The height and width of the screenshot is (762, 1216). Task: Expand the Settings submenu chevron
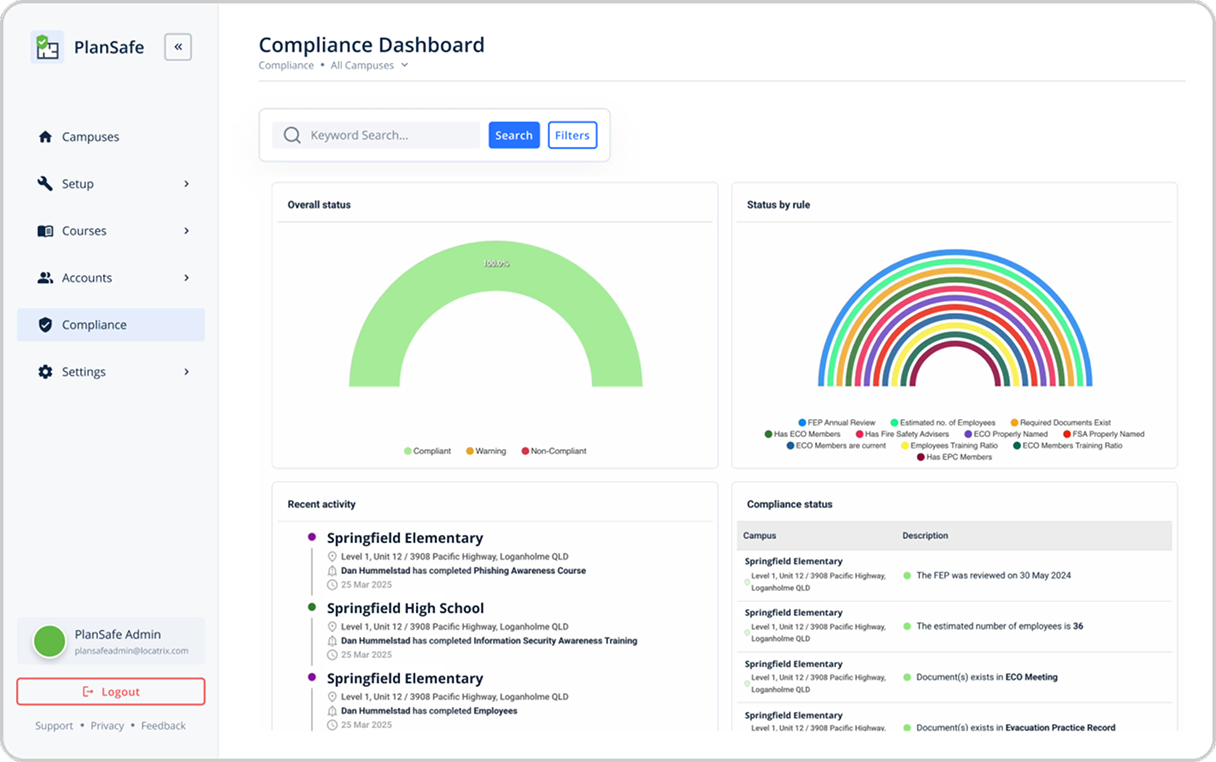[x=186, y=371]
